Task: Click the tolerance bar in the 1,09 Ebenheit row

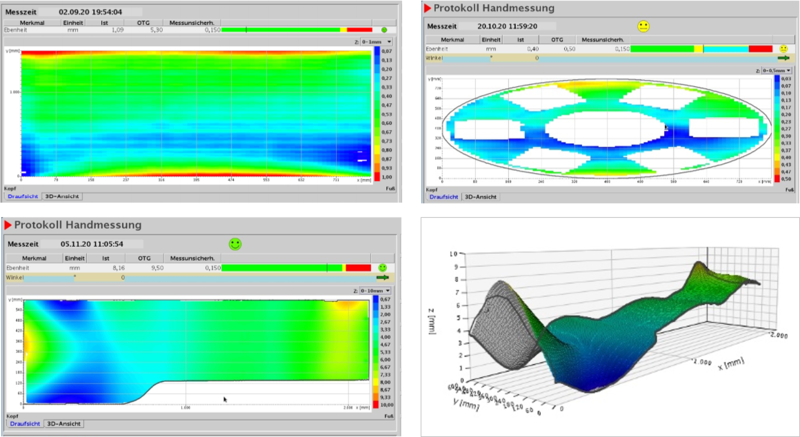Action: (x=297, y=30)
